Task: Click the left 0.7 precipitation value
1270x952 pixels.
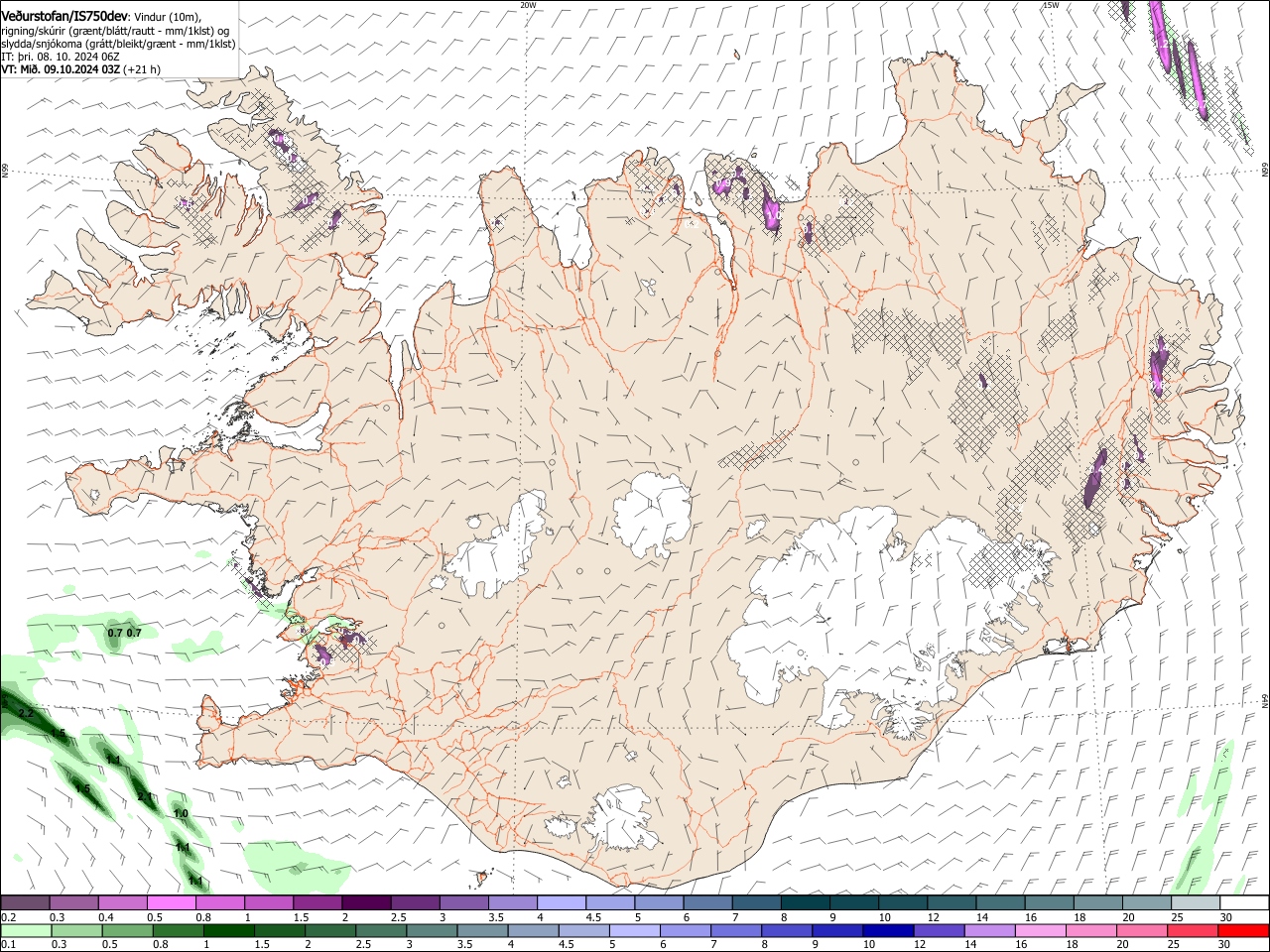Action: 114,633
